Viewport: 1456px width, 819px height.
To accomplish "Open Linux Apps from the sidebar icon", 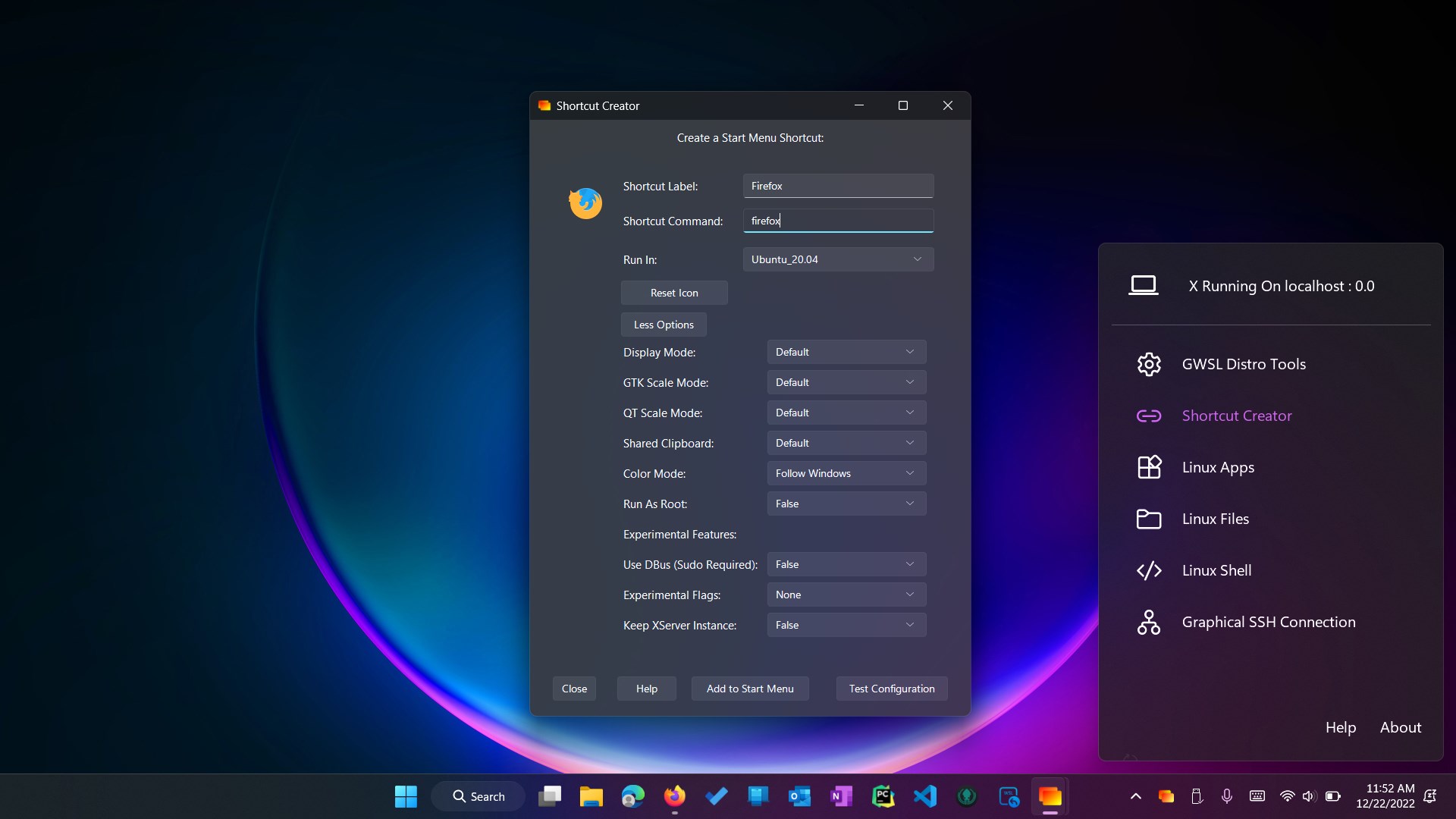I will [1148, 467].
